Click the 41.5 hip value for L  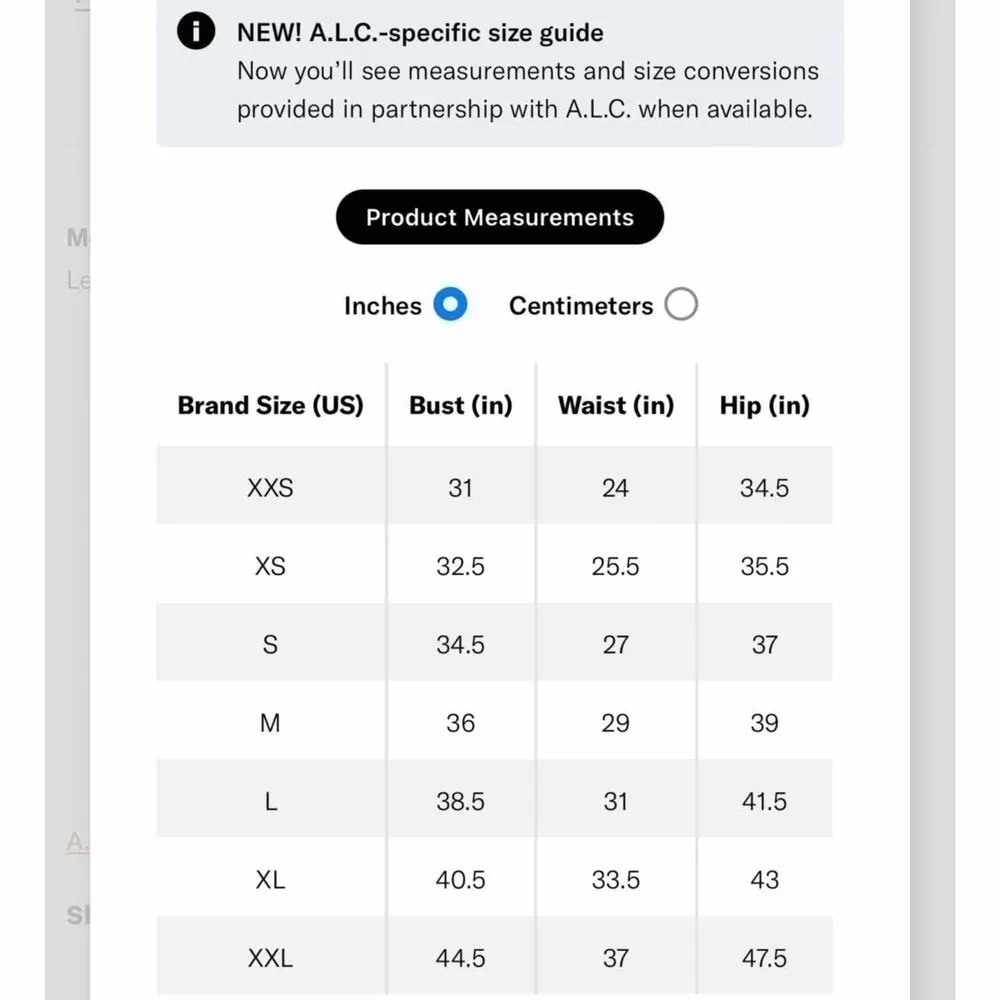(764, 801)
